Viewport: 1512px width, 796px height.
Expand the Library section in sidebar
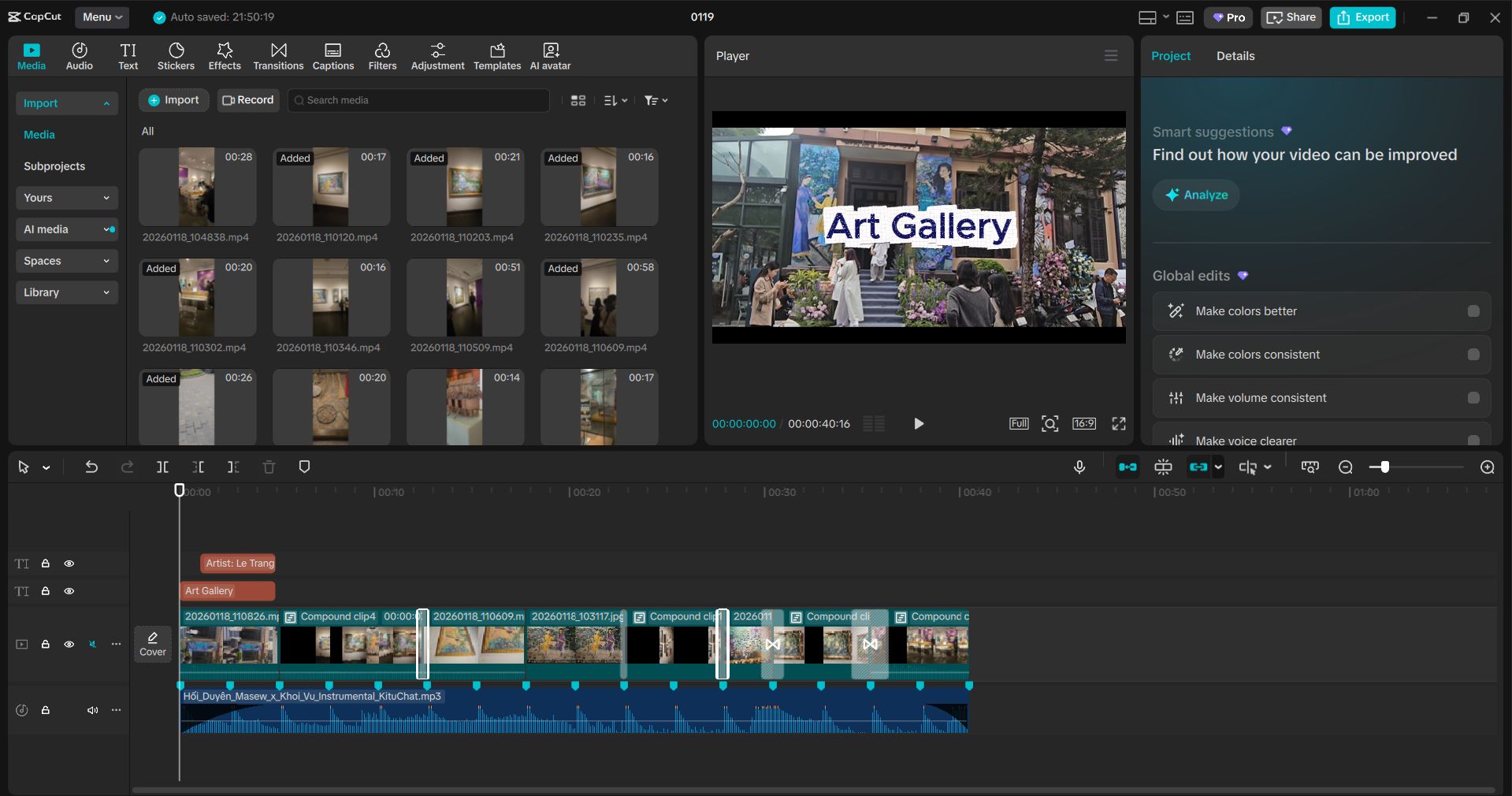(x=66, y=292)
